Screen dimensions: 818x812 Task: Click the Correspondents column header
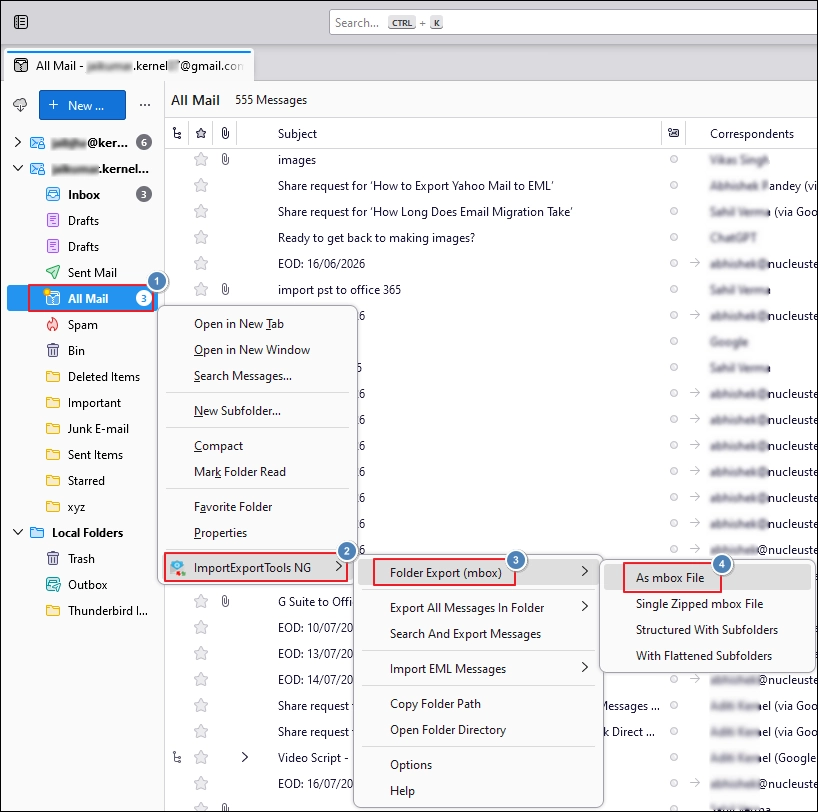coord(751,134)
